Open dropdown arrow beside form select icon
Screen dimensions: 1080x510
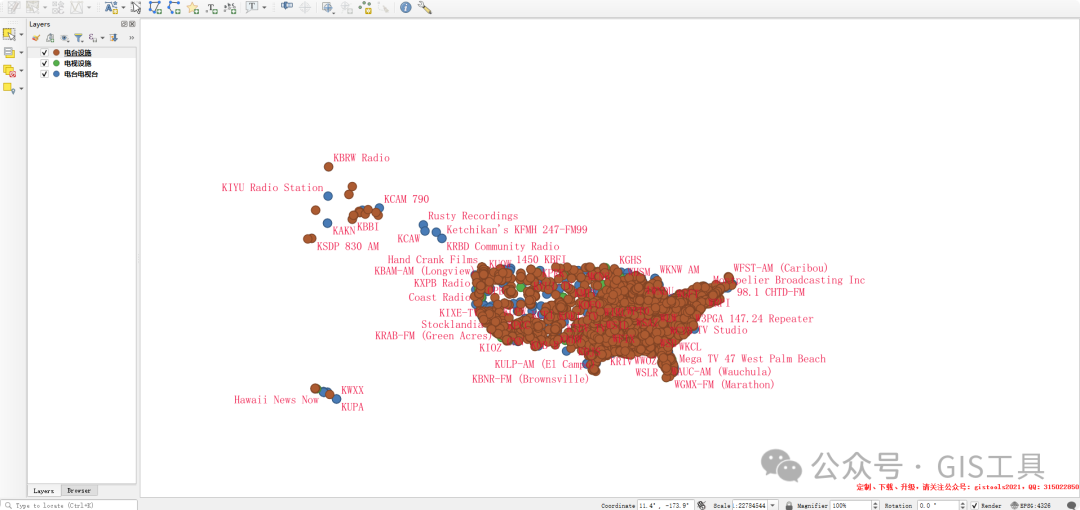21,52
